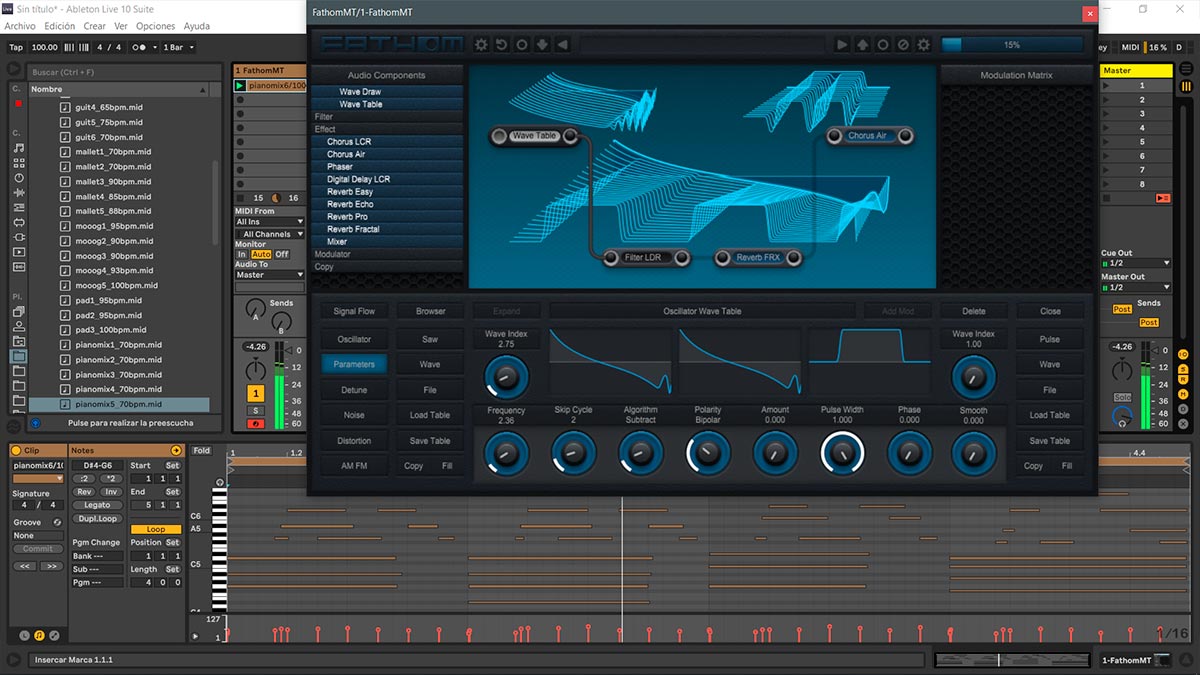This screenshot has width=1200, height=675.
Task: Open the Cue Out 1/2 dropdown
Action: coord(1136,264)
